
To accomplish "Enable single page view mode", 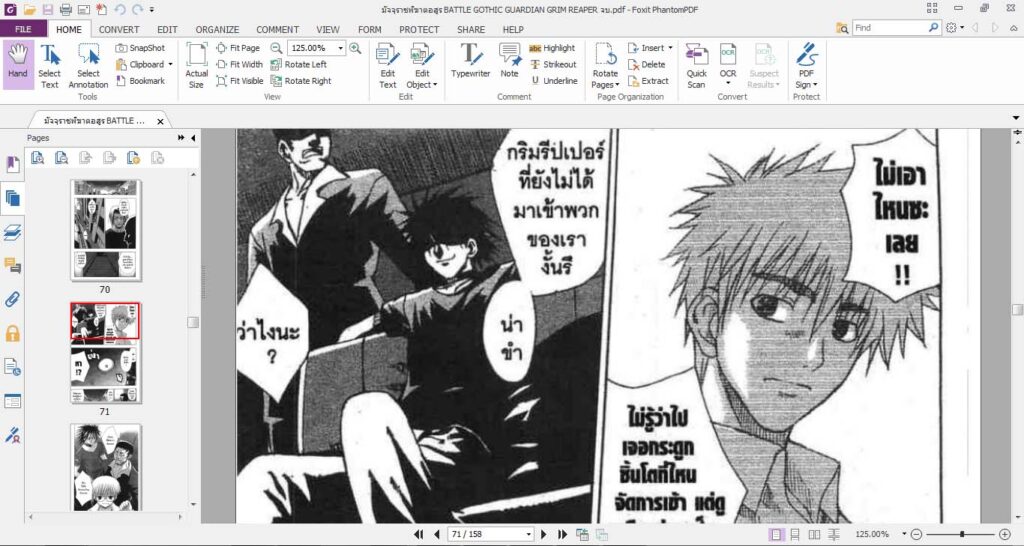I will pos(775,534).
